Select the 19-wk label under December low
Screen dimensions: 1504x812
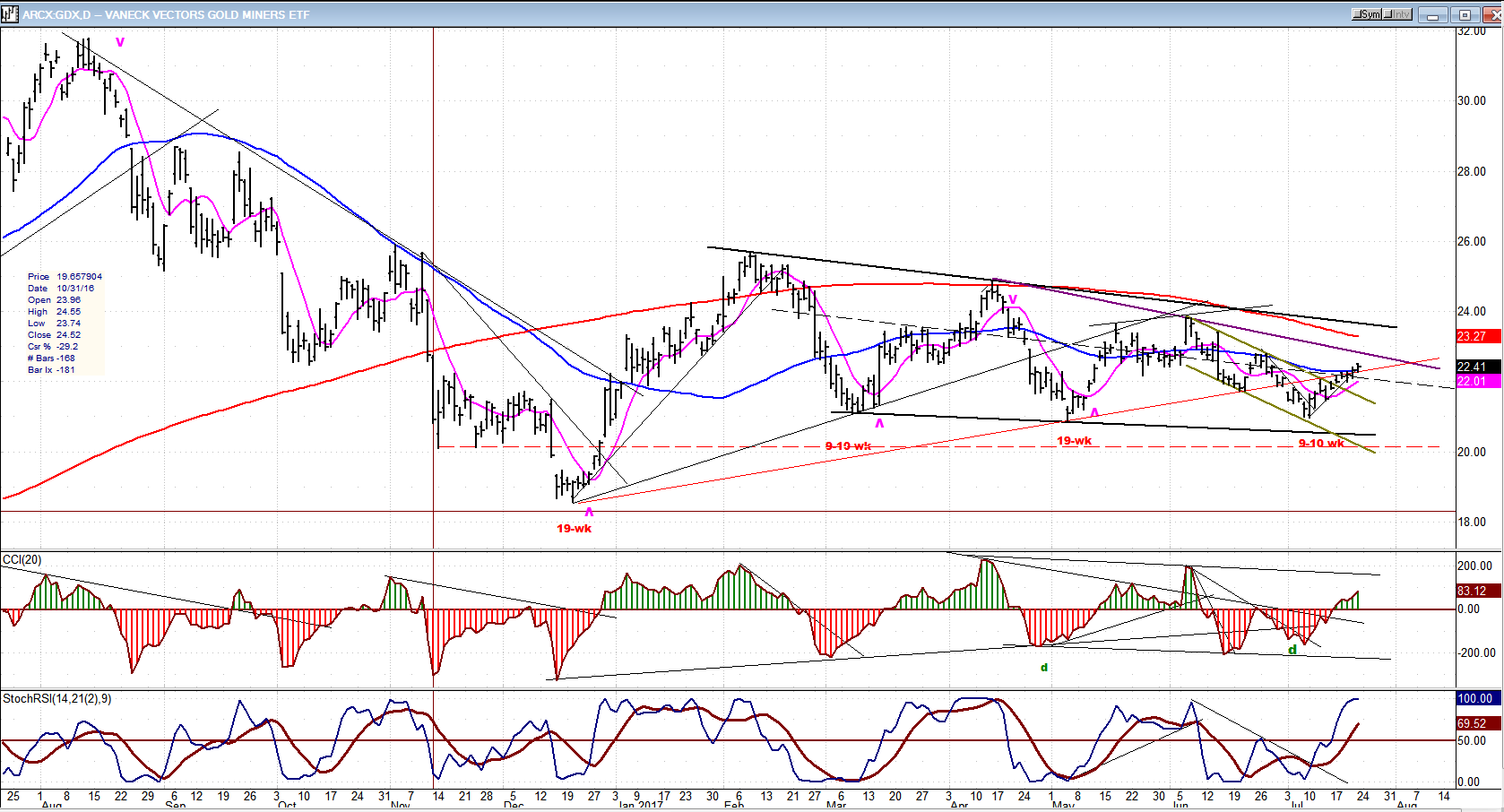coord(574,529)
